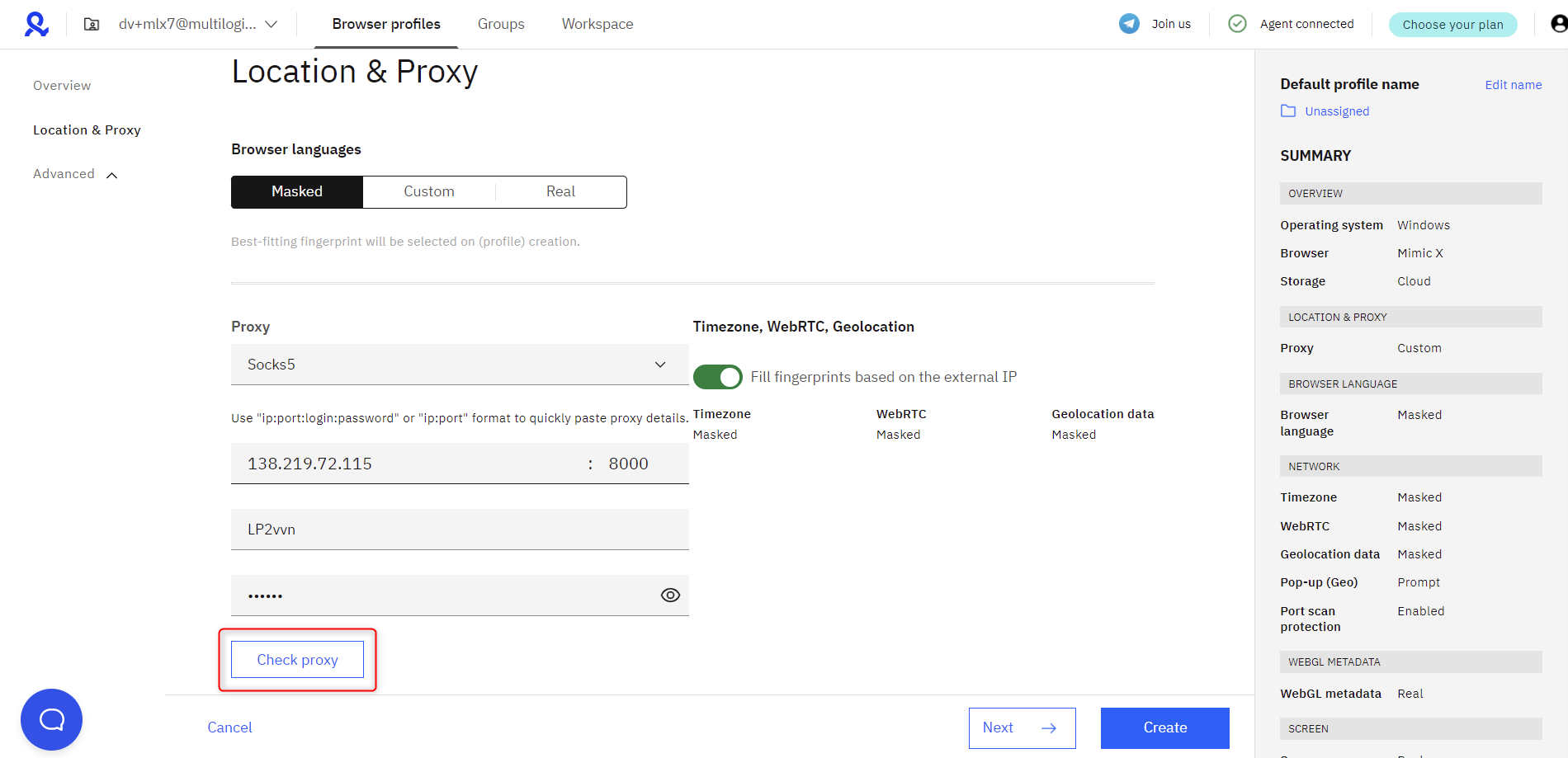Show the proxy password with eye icon
The height and width of the screenshot is (758, 1568).
pos(670,596)
